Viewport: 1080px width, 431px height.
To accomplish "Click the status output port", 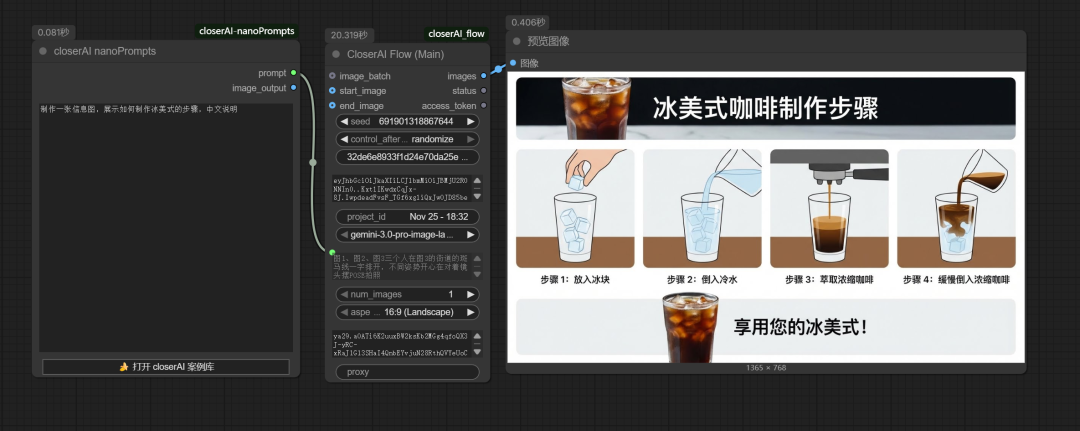I will 484,91.
